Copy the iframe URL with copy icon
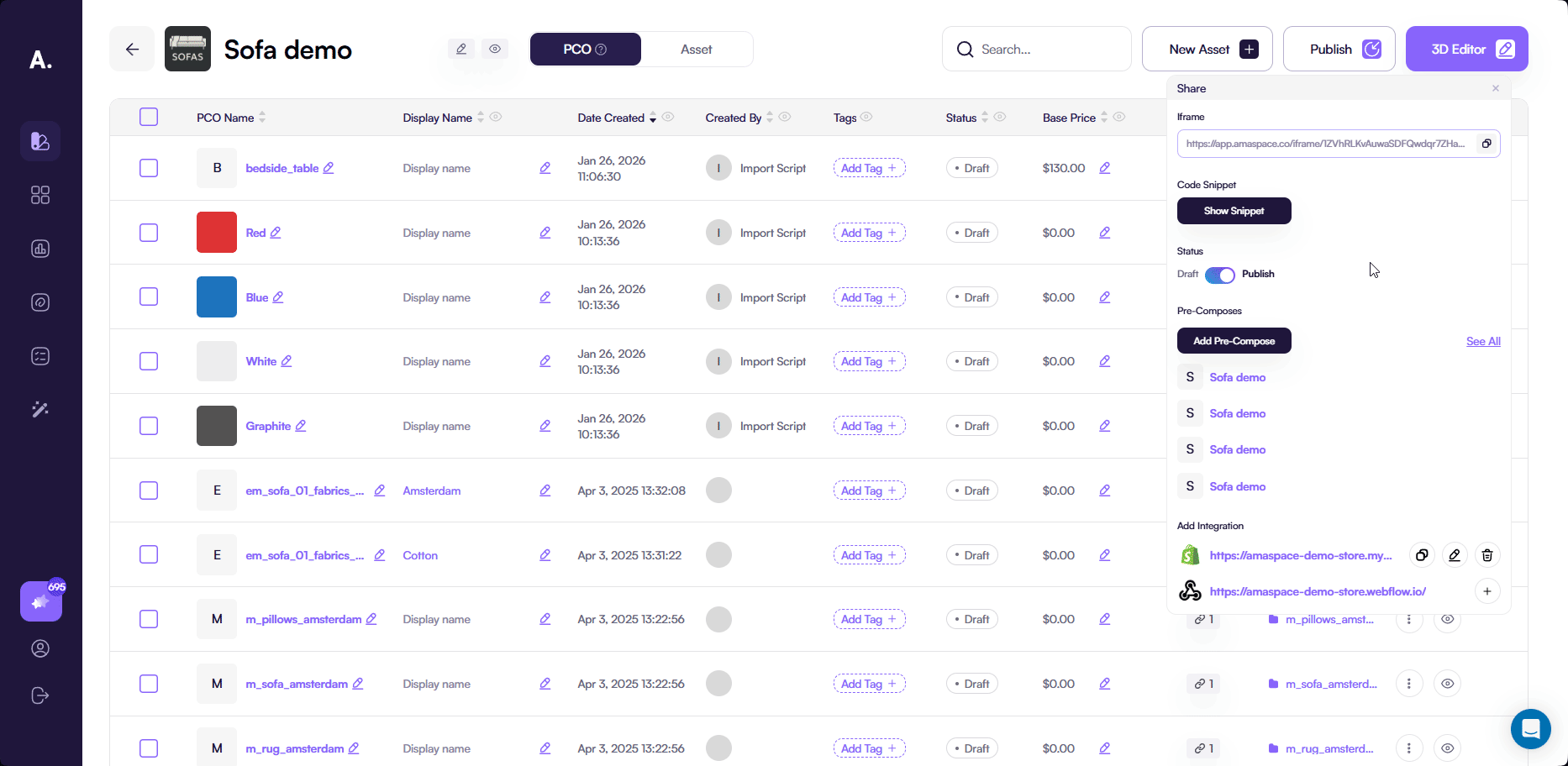This screenshot has width=1568, height=766. click(1486, 144)
